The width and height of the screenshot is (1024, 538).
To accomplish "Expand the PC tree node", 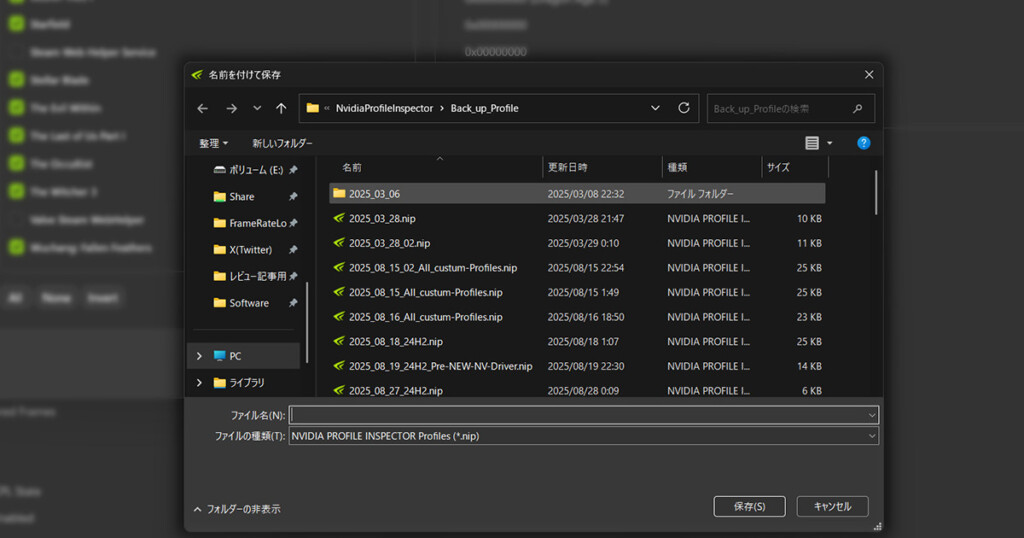I will (x=199, y=356).
